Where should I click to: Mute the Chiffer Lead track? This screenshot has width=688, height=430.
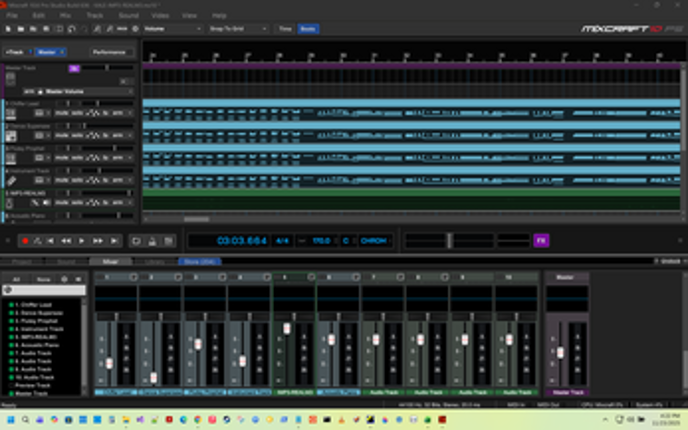(x=61, y=112)
